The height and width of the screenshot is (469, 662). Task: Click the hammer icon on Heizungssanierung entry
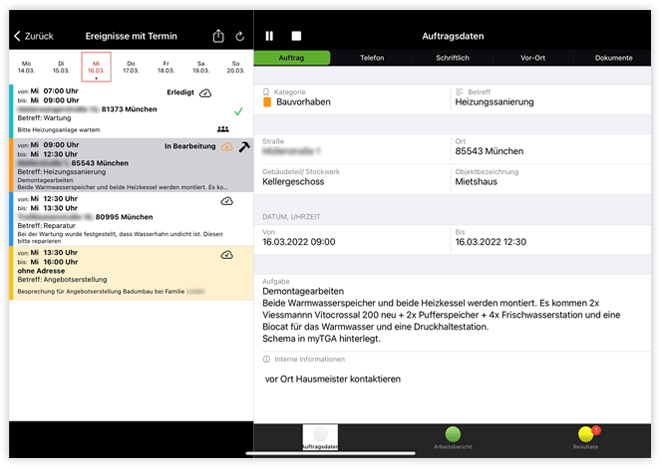[x=244, y=146]
